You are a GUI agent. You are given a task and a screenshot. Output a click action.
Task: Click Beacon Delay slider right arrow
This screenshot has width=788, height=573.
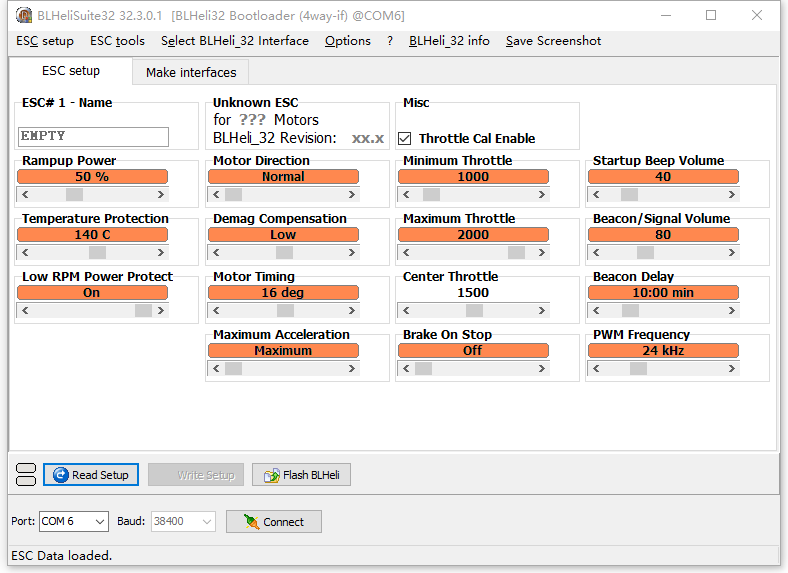732,311
